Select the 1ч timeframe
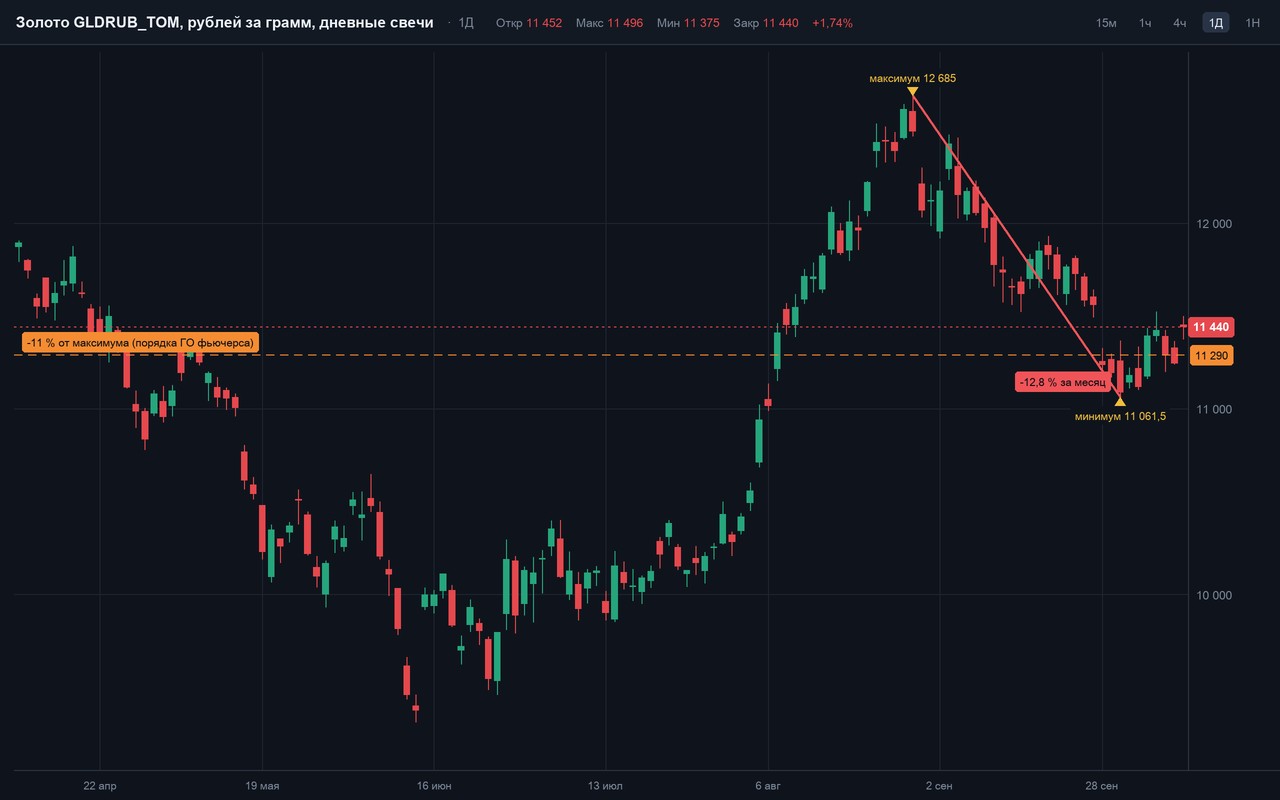Screen dimensions: 1280x800 click(1145, 23)
